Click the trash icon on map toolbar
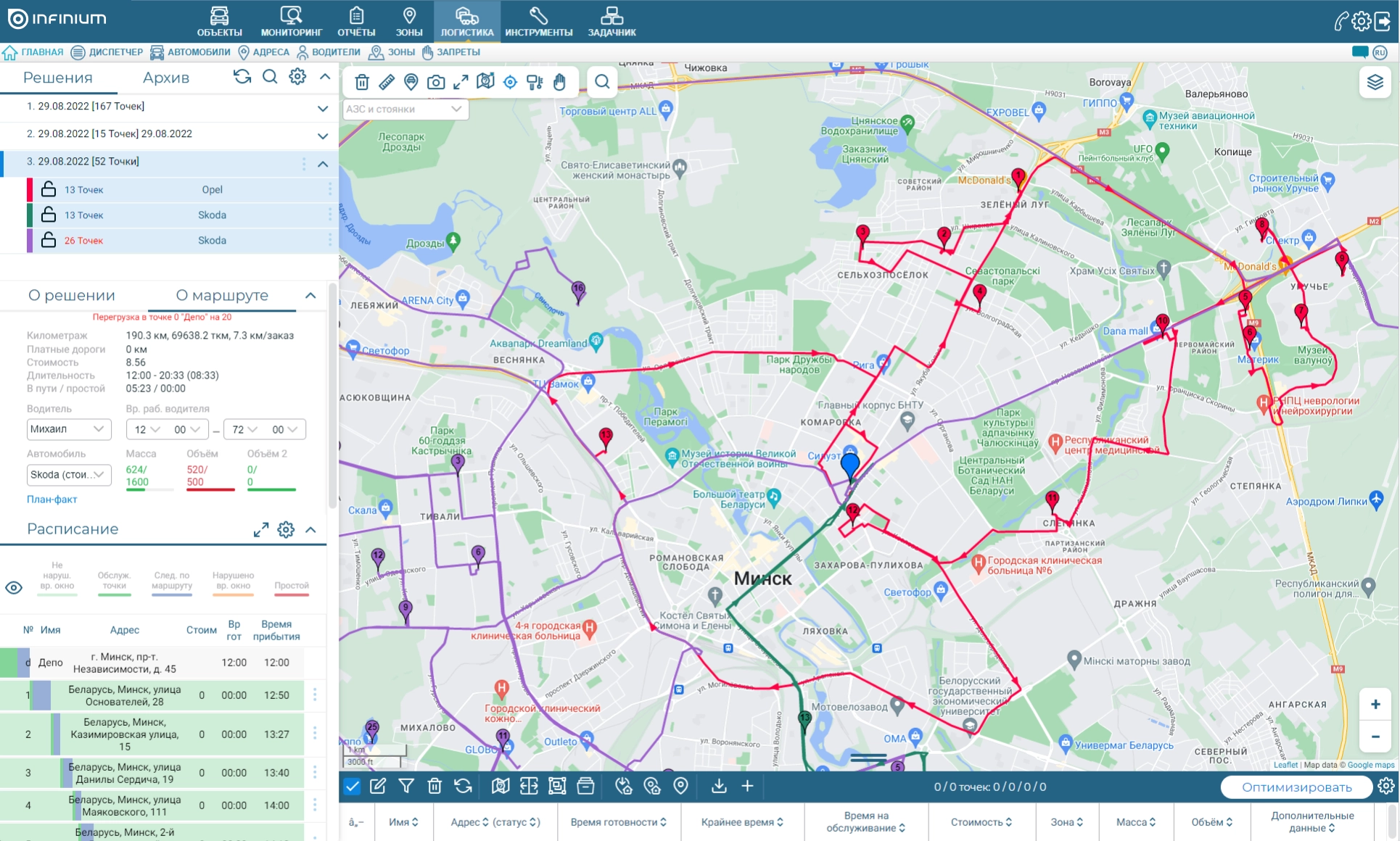 (x=362, y=82)
